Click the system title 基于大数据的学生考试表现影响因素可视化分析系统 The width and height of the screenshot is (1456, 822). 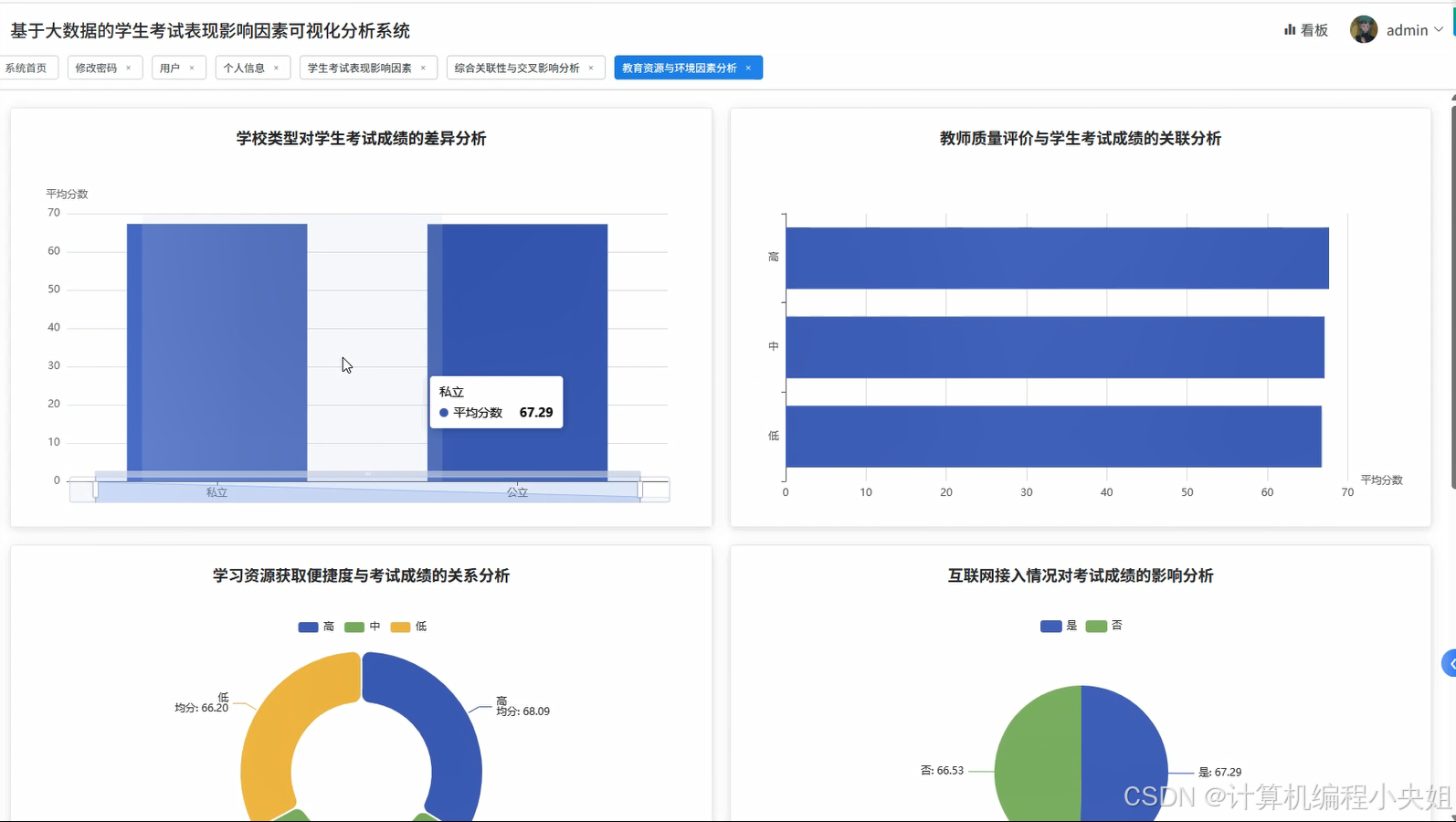coord(210,31)
